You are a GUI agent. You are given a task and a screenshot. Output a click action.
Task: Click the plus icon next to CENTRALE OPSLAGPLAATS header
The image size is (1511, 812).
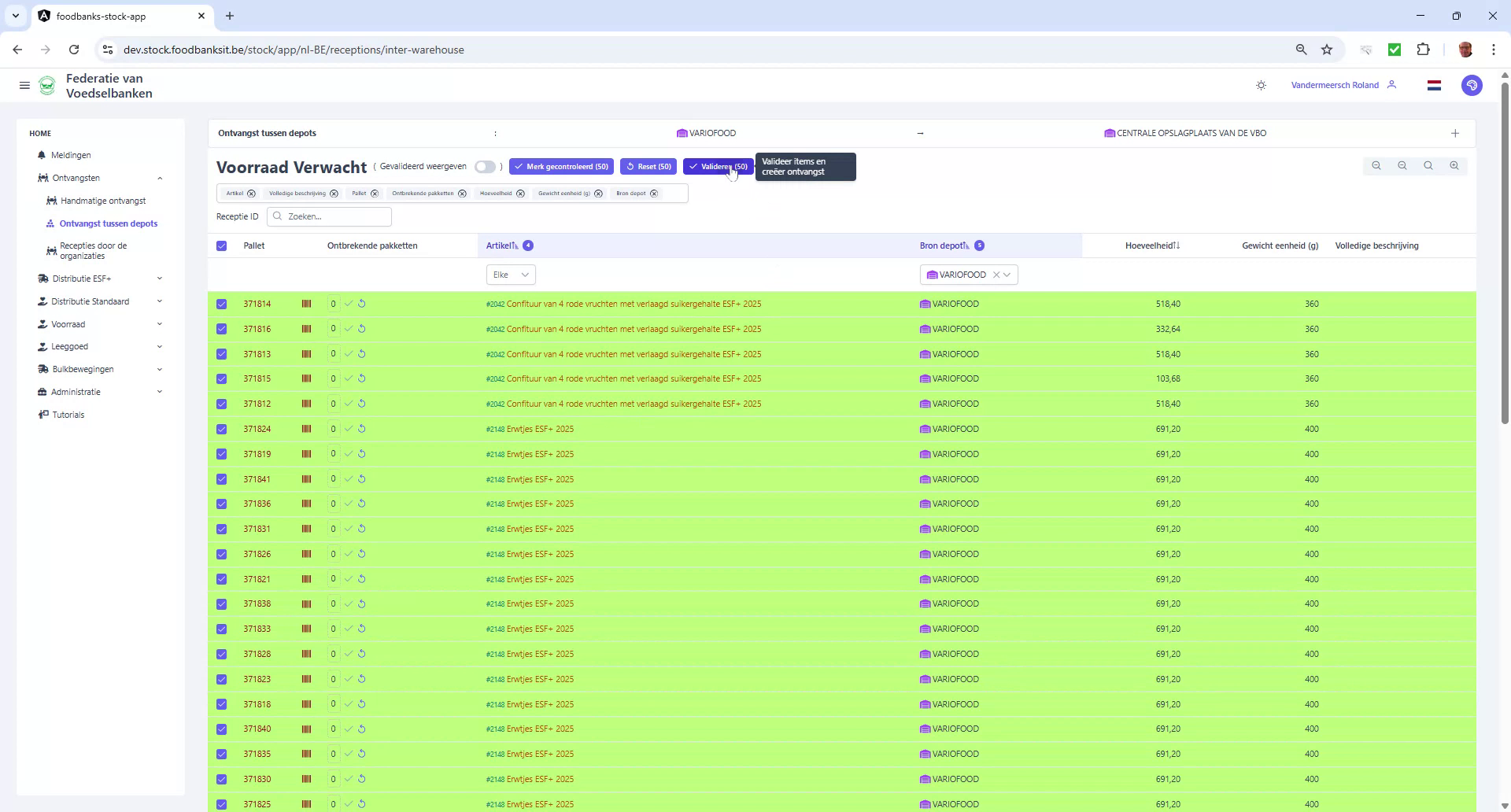[1454, 133]
